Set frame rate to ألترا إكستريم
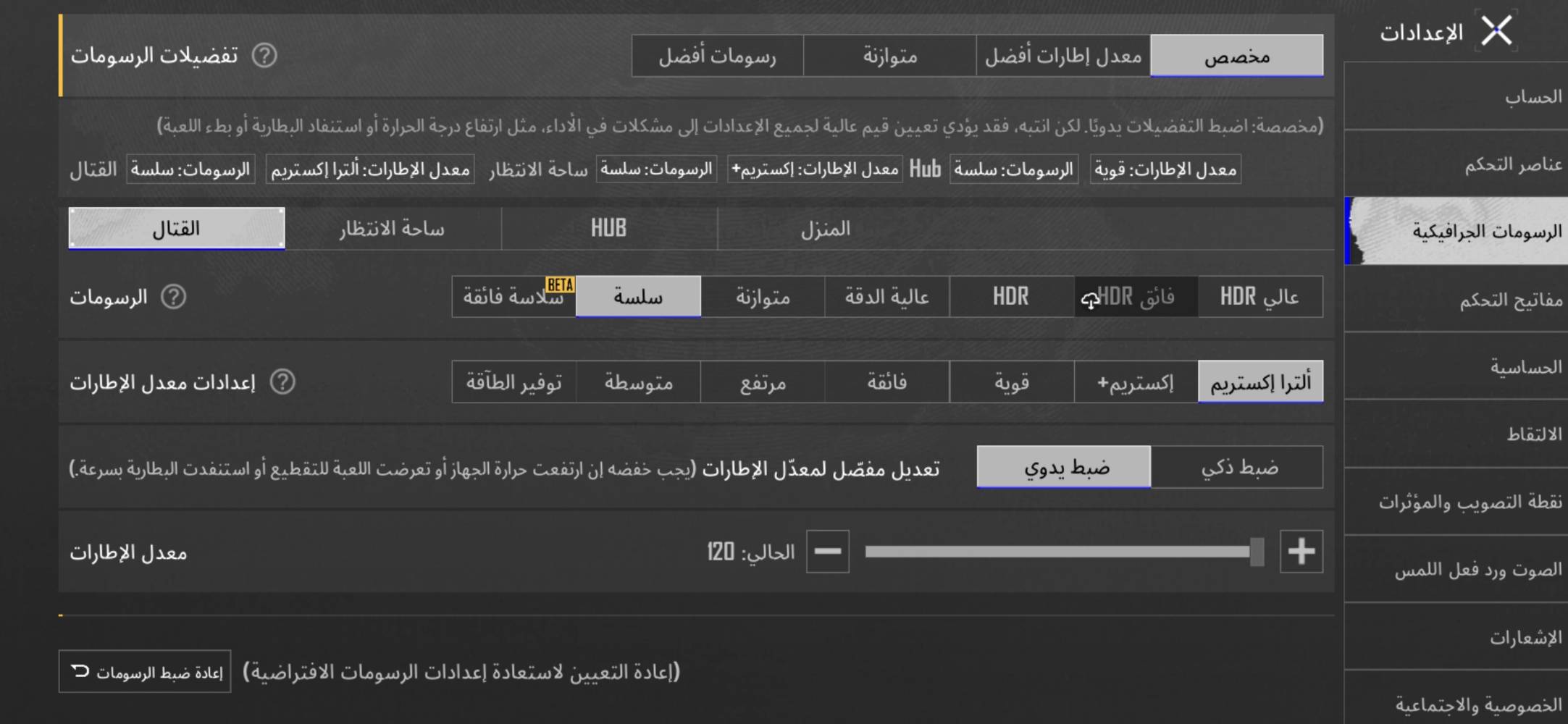This screenshot has width=1568, height=724. tap(1260, 382)
